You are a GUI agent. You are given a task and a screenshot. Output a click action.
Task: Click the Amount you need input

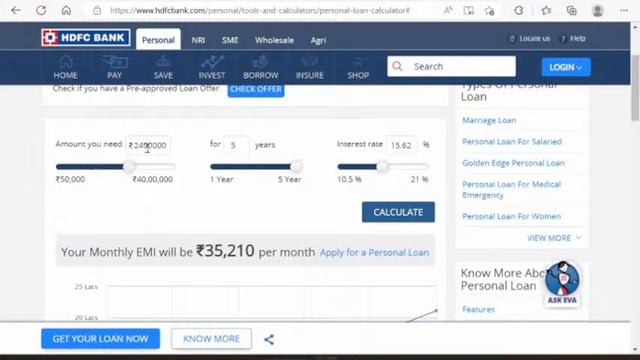click(148, 145)
